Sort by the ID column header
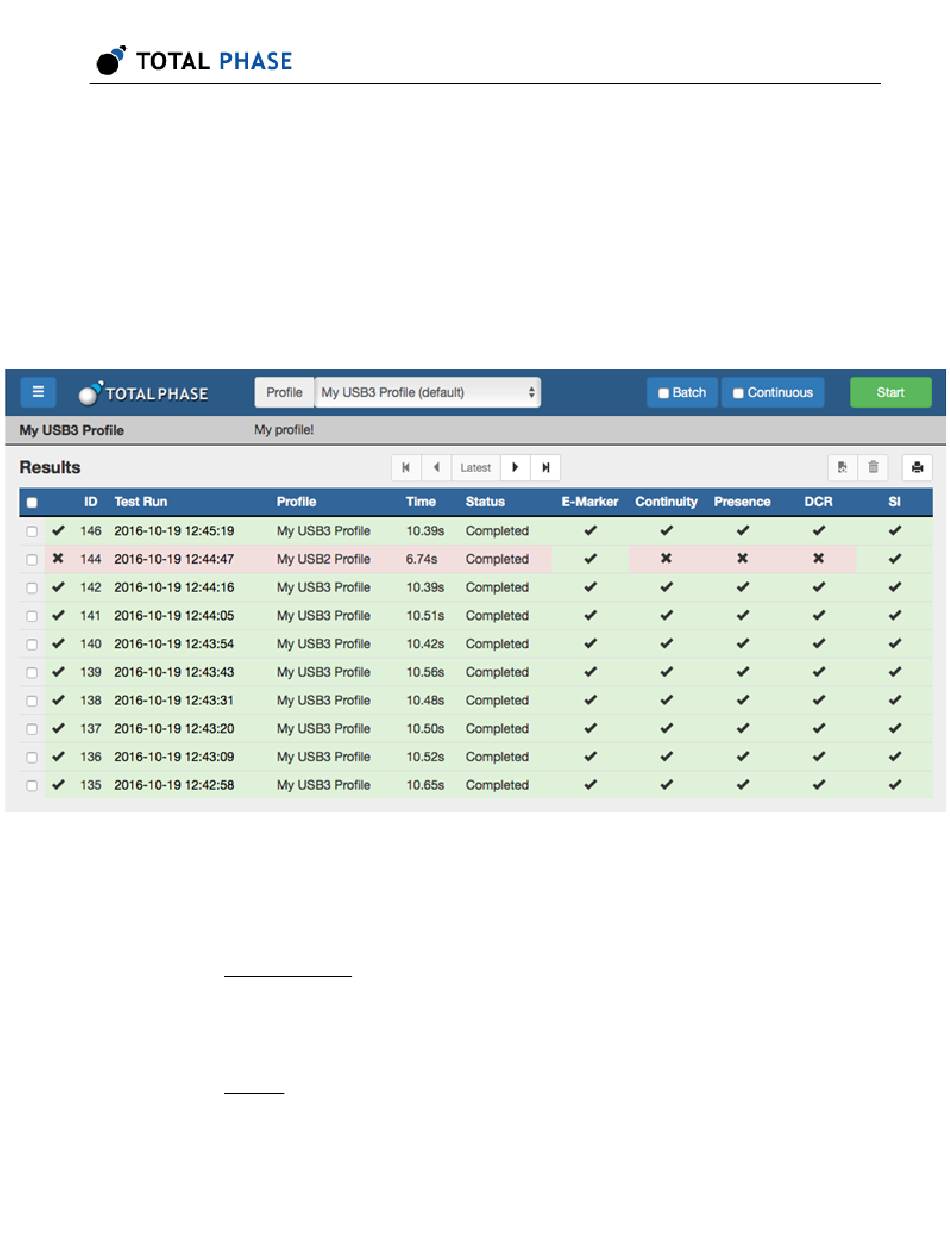The width and height of the screenshot is (950, 1237). click(90, 501)
